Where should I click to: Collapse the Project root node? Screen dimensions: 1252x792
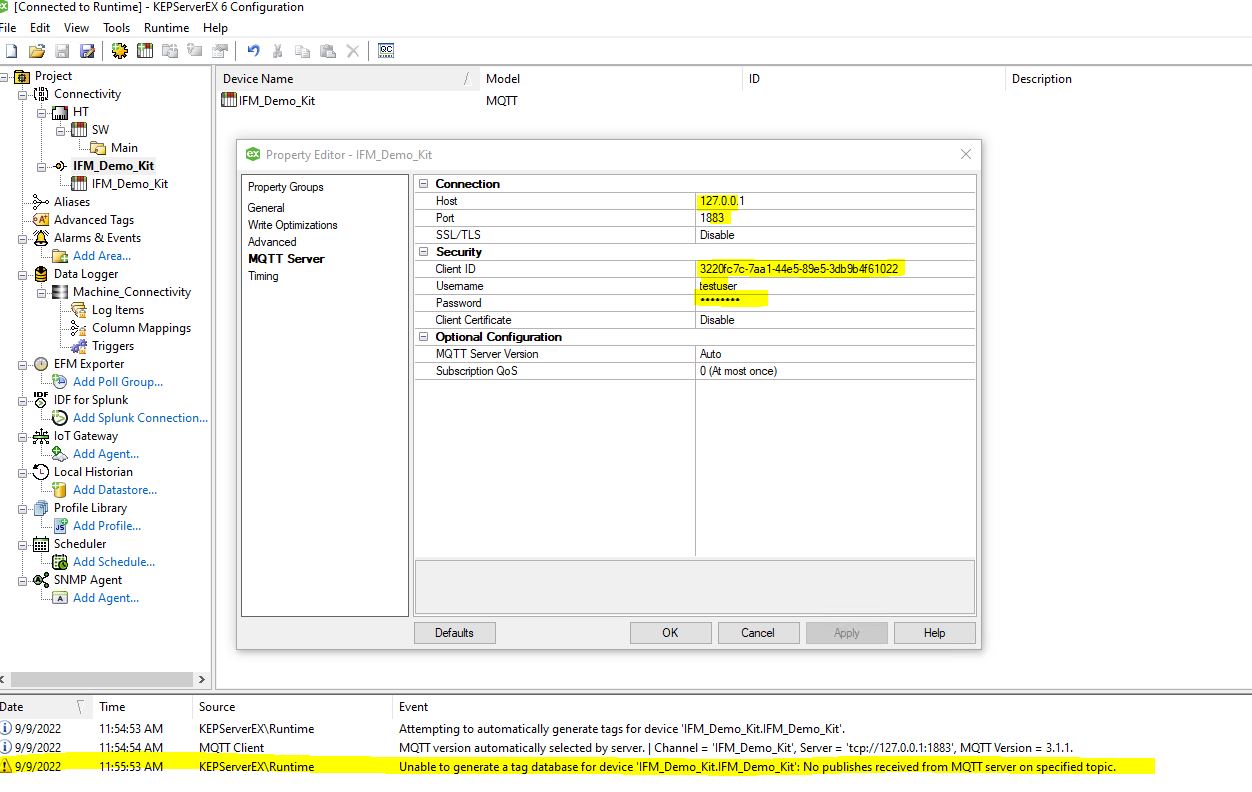coord(5,76)
